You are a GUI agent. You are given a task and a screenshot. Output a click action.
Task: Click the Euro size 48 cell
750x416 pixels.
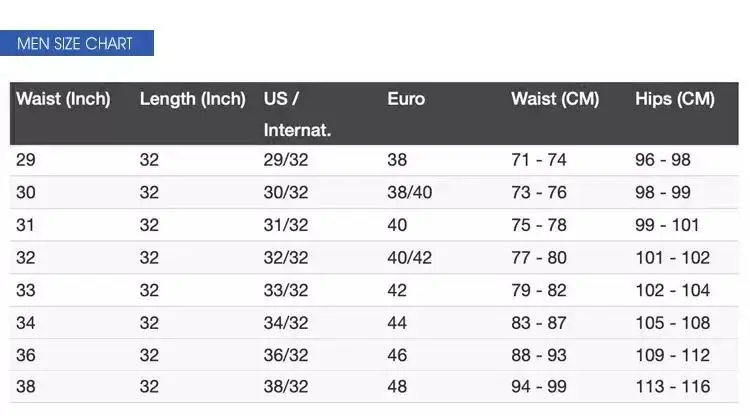[x=397, y=387]
